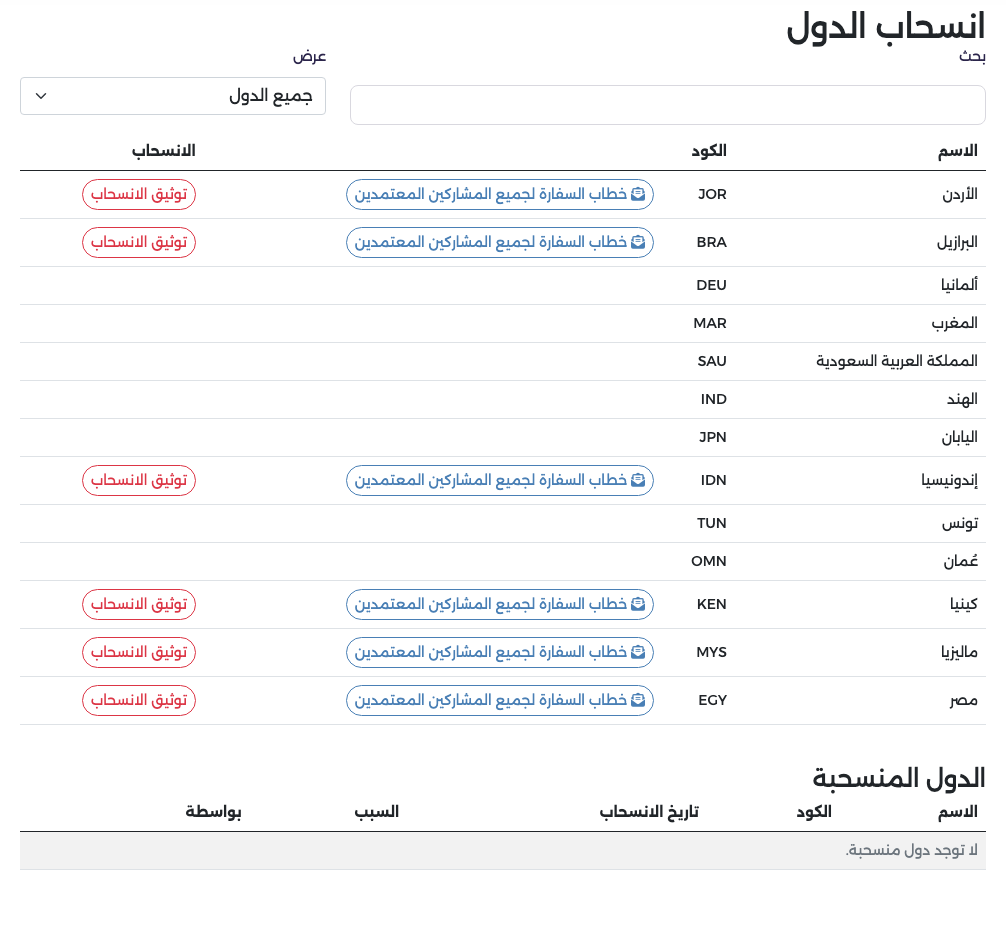1006x933 pixels.
Task: Click توثيق الانسحاب for كينيا
Action: [x=139, y=604]
